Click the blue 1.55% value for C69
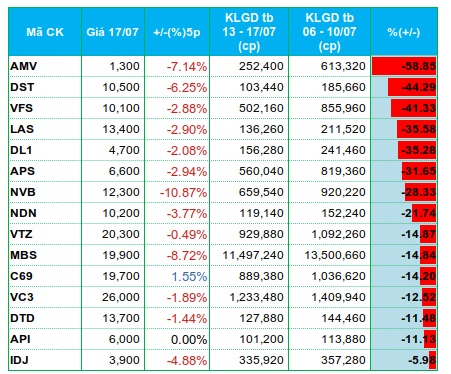Viewport: 451px width, 374px height. tap(189, 276)
